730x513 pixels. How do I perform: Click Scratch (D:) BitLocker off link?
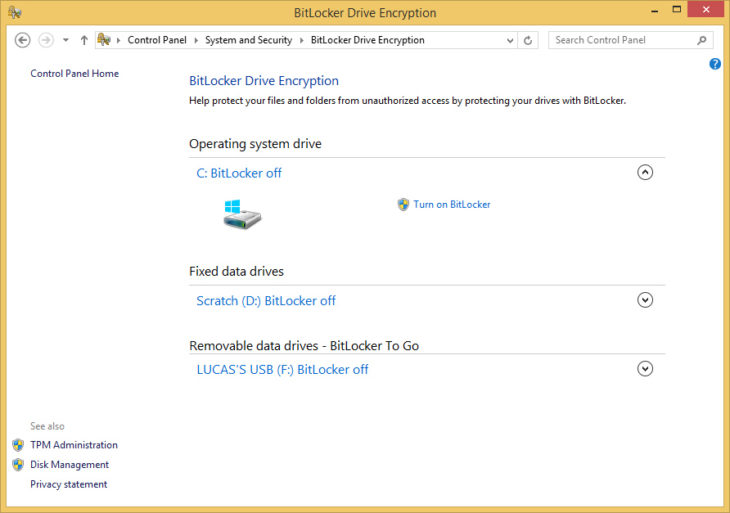[x=266, y=301]
